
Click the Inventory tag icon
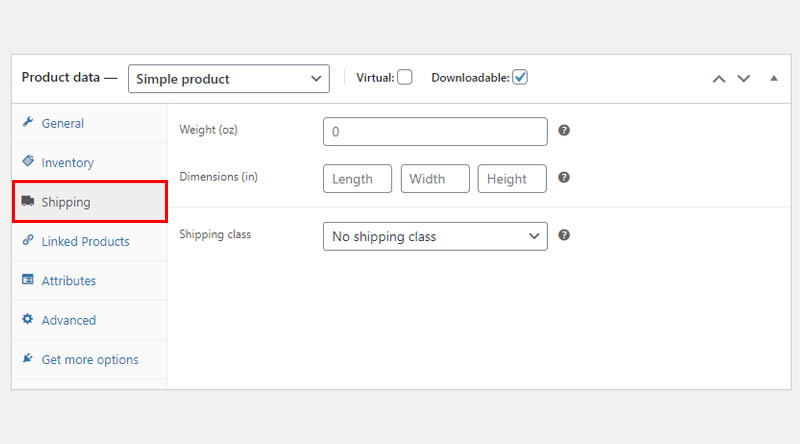[x=28, y=161]
